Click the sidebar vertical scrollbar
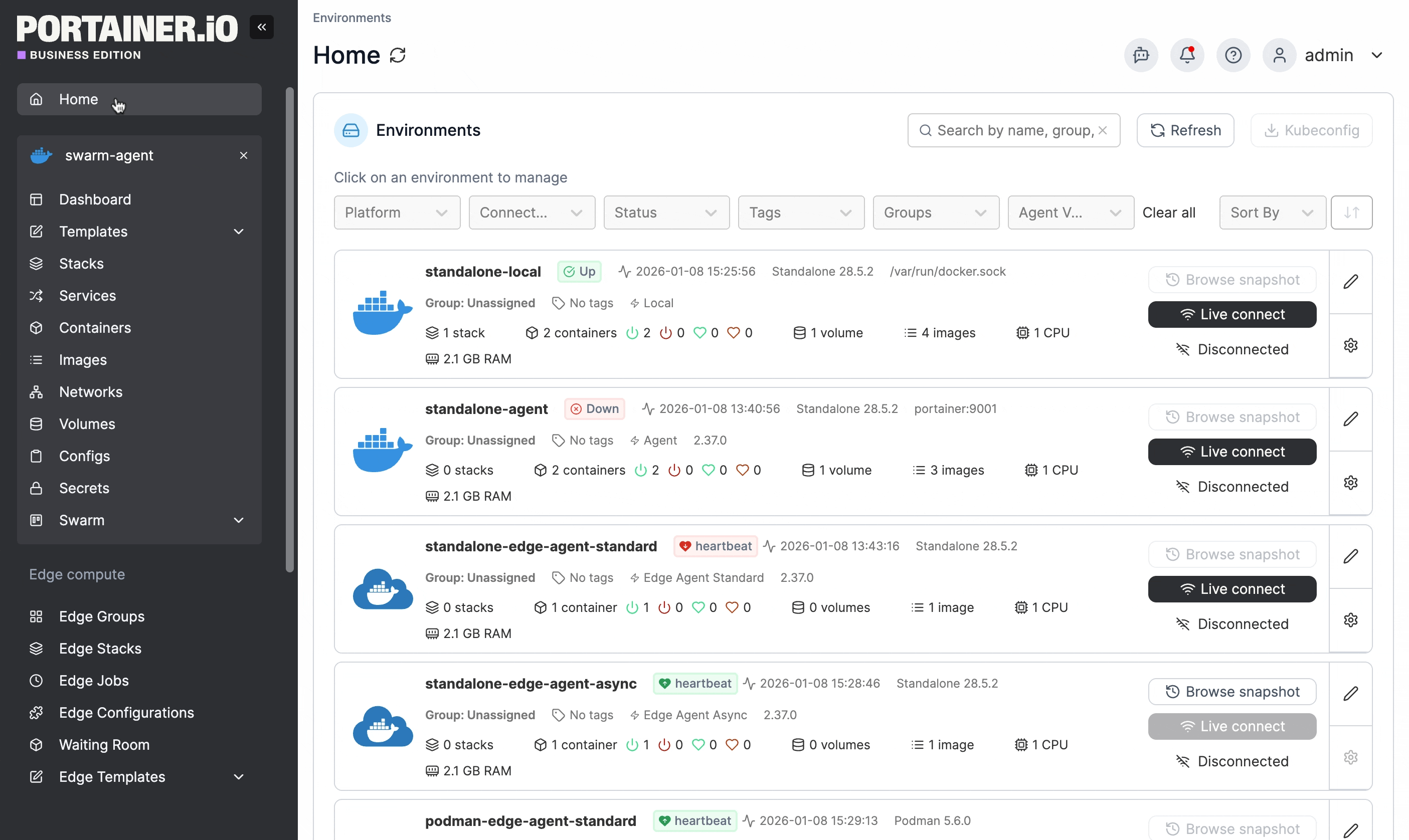This screenshot has width=1409, height=840. [289, 328]
